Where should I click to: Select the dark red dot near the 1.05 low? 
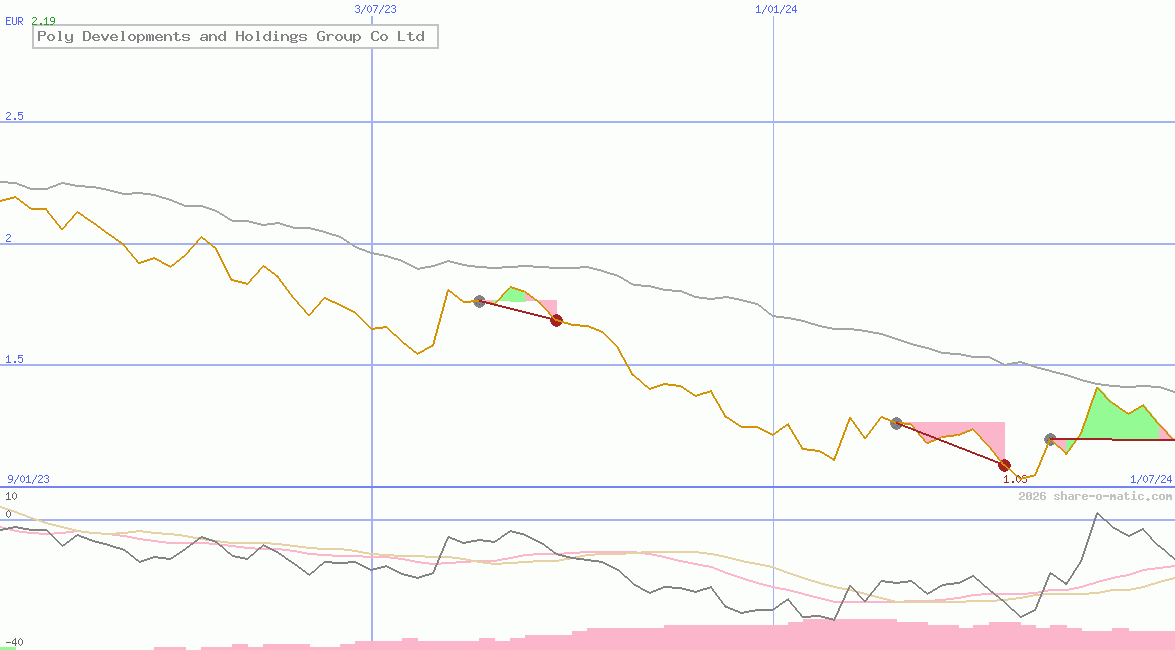1004,464
